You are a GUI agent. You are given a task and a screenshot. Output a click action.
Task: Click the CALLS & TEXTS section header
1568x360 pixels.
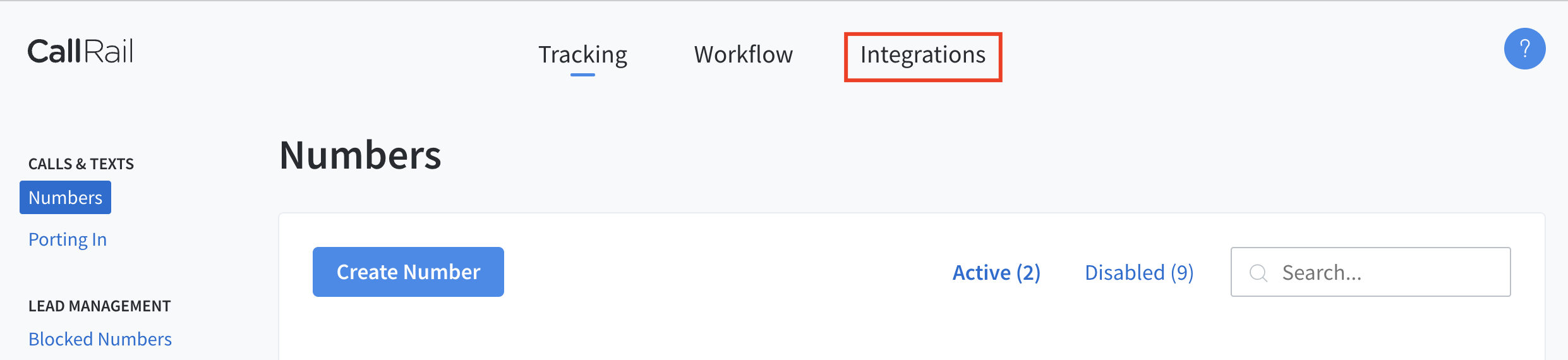pos(81,164)
